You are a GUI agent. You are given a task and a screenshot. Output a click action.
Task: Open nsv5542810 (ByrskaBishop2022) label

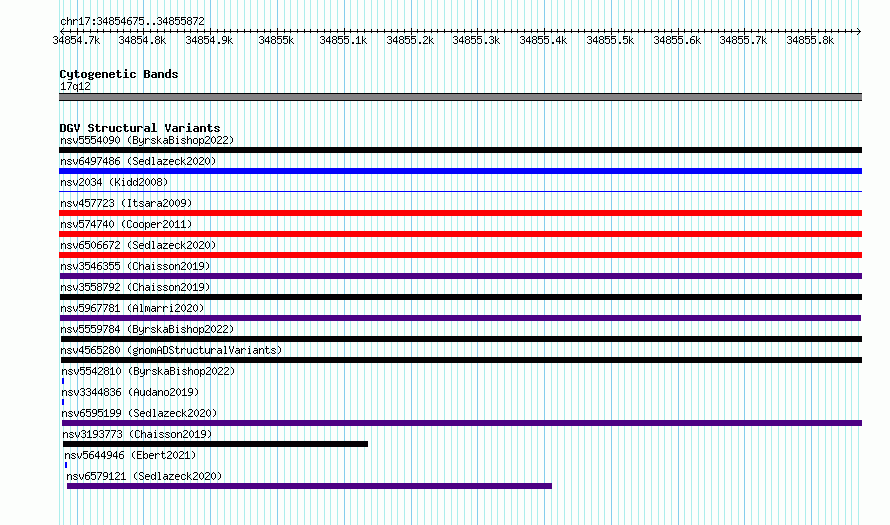(x=148, y=371)
